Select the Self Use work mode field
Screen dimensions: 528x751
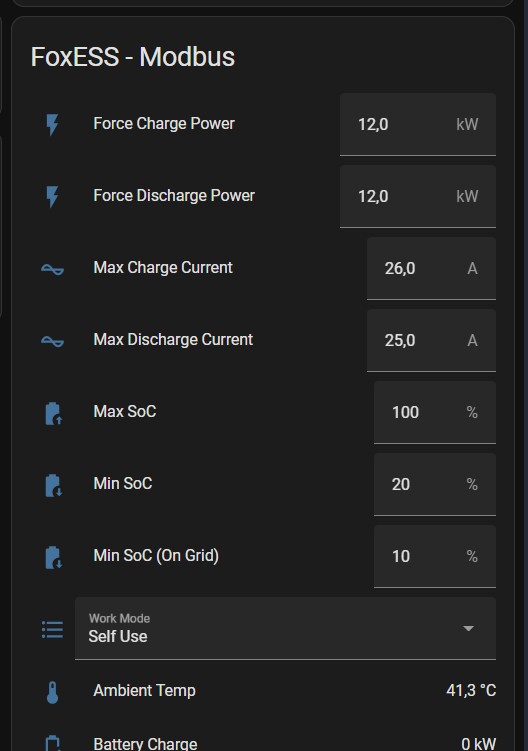(285, 628)
